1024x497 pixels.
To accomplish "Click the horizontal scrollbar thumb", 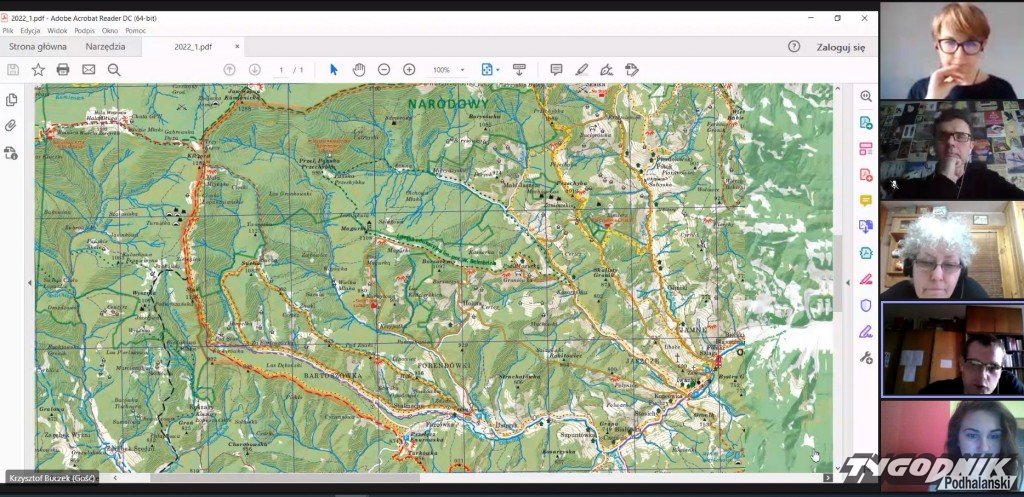I will click(x=284, y=478).
